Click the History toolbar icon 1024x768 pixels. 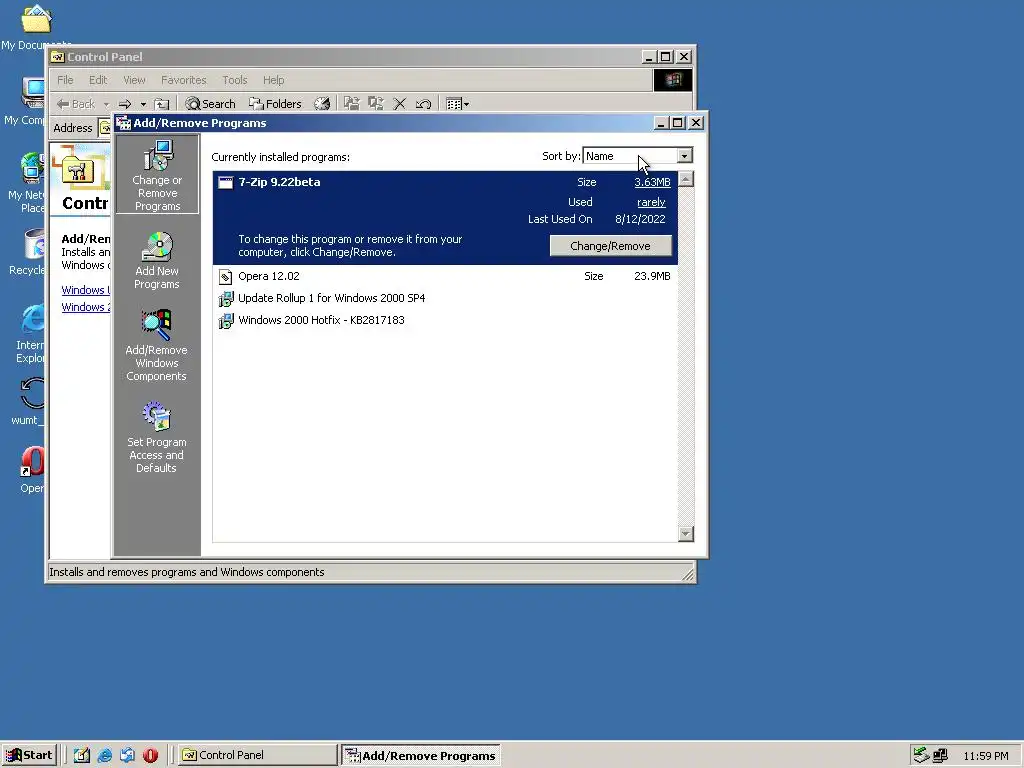322,104
